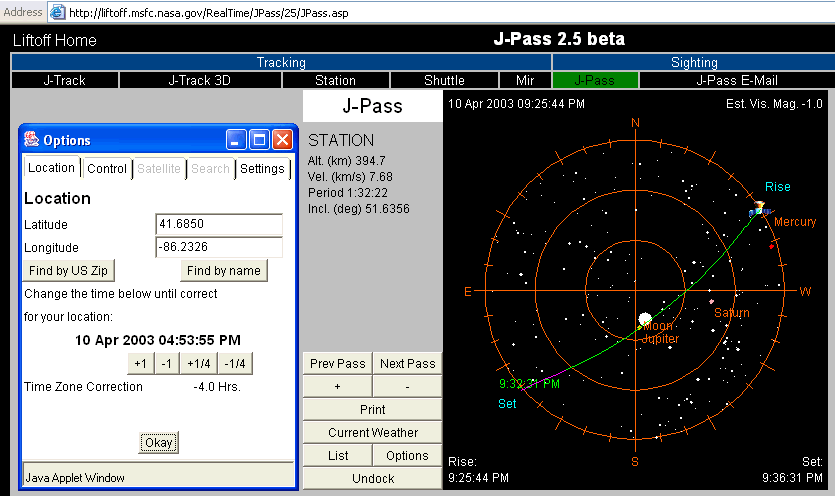This screenshot has height=496, width=835.
Task: Open Current Weather
Action: pyautogui.click(x=373, y=433)
